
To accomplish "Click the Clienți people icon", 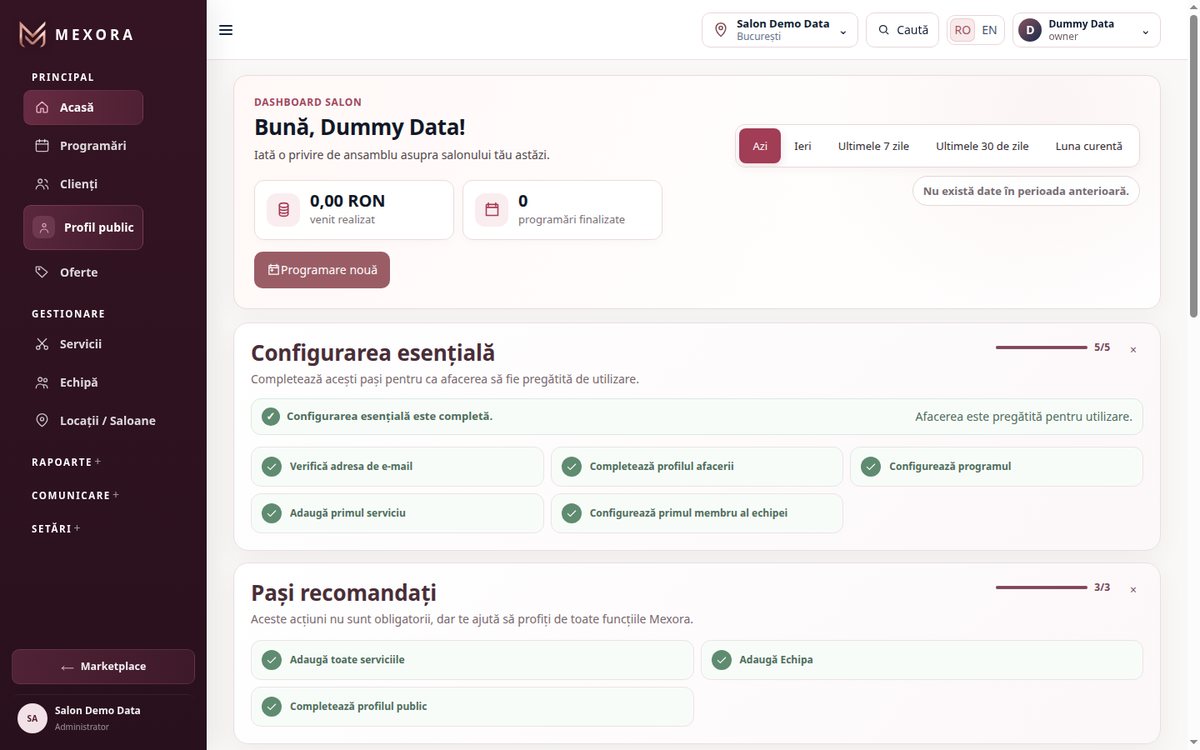I will (x=42, y=184).
